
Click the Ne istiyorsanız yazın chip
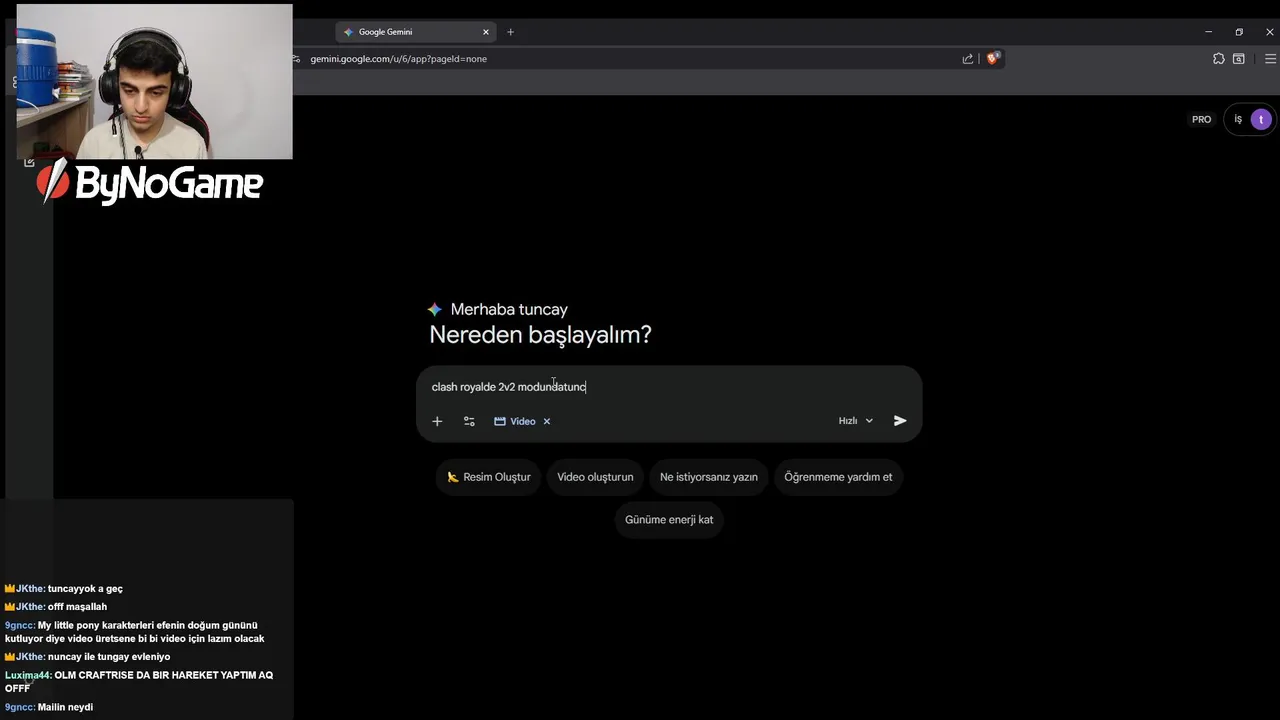pos(709,477)
